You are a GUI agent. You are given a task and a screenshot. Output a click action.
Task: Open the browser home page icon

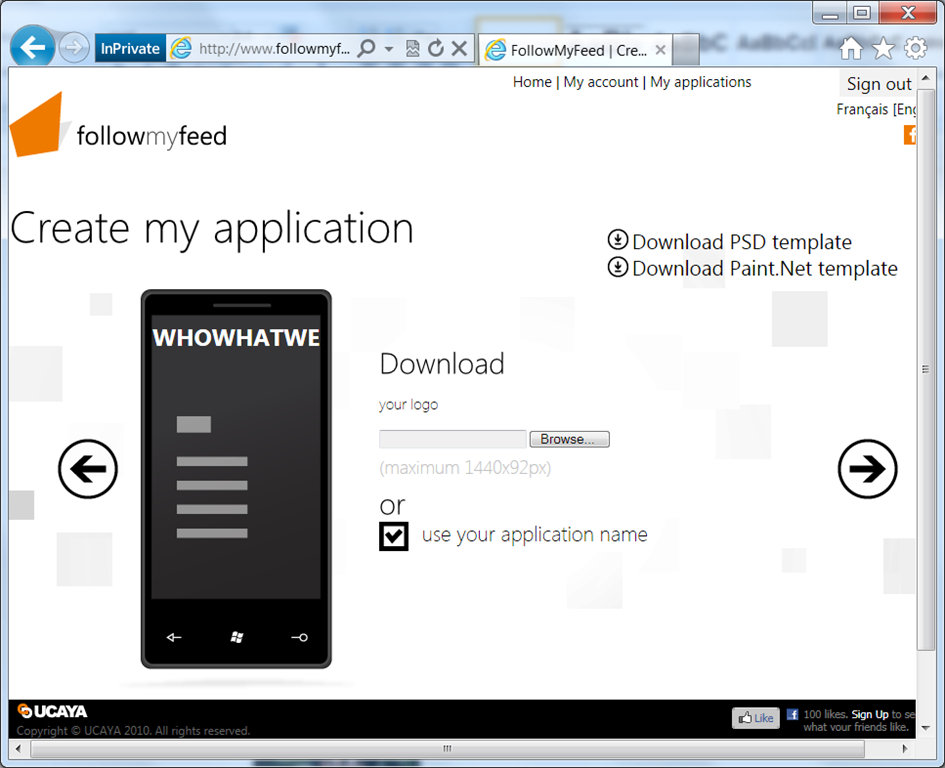pos(851,48)
